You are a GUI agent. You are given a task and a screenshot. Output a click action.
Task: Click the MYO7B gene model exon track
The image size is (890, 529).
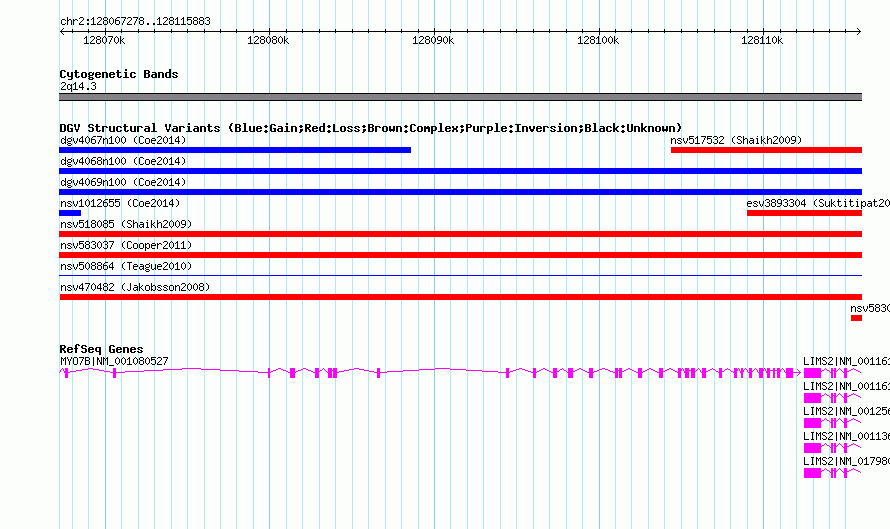click(x=430, y=372)
